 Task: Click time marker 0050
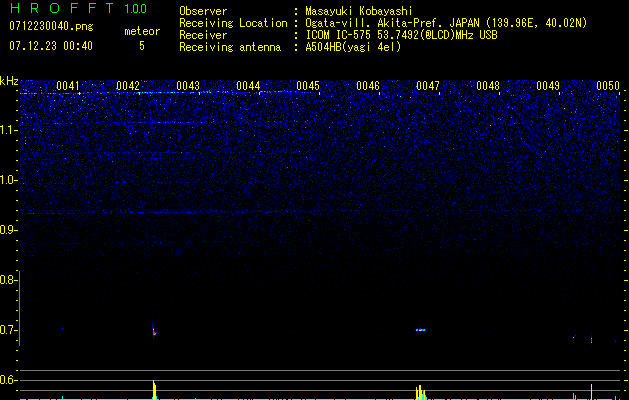[608, 86]
